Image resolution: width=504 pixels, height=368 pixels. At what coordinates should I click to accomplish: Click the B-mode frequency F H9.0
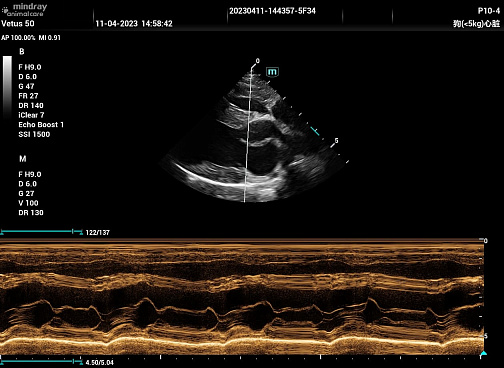point(30,67)
